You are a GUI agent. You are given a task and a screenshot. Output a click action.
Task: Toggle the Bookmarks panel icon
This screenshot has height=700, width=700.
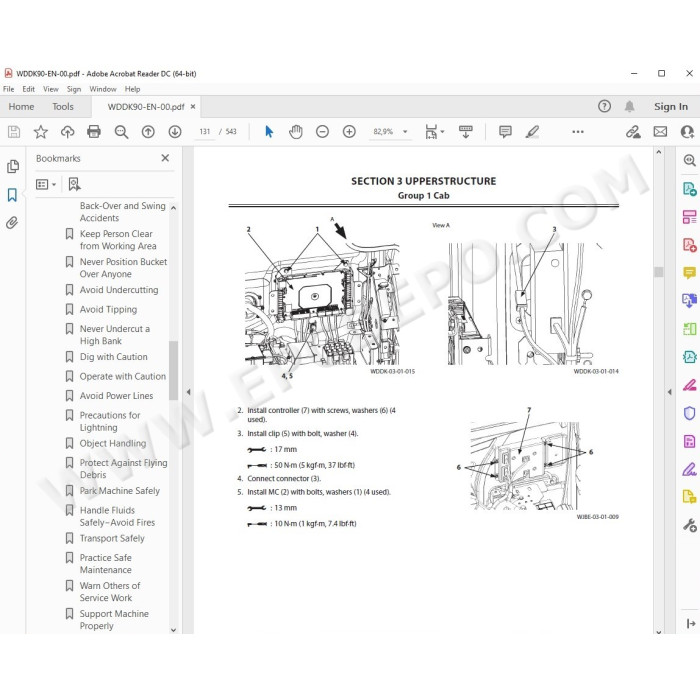point(12,195)
